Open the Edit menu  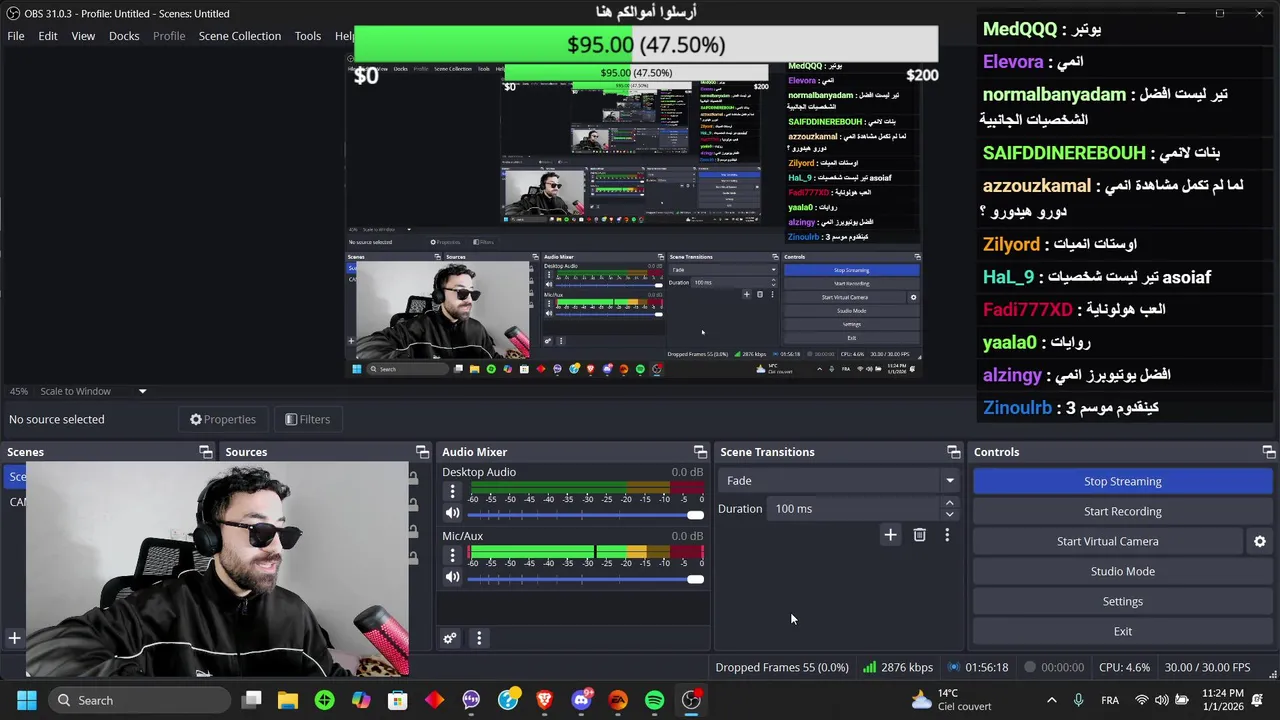(48, 36)
